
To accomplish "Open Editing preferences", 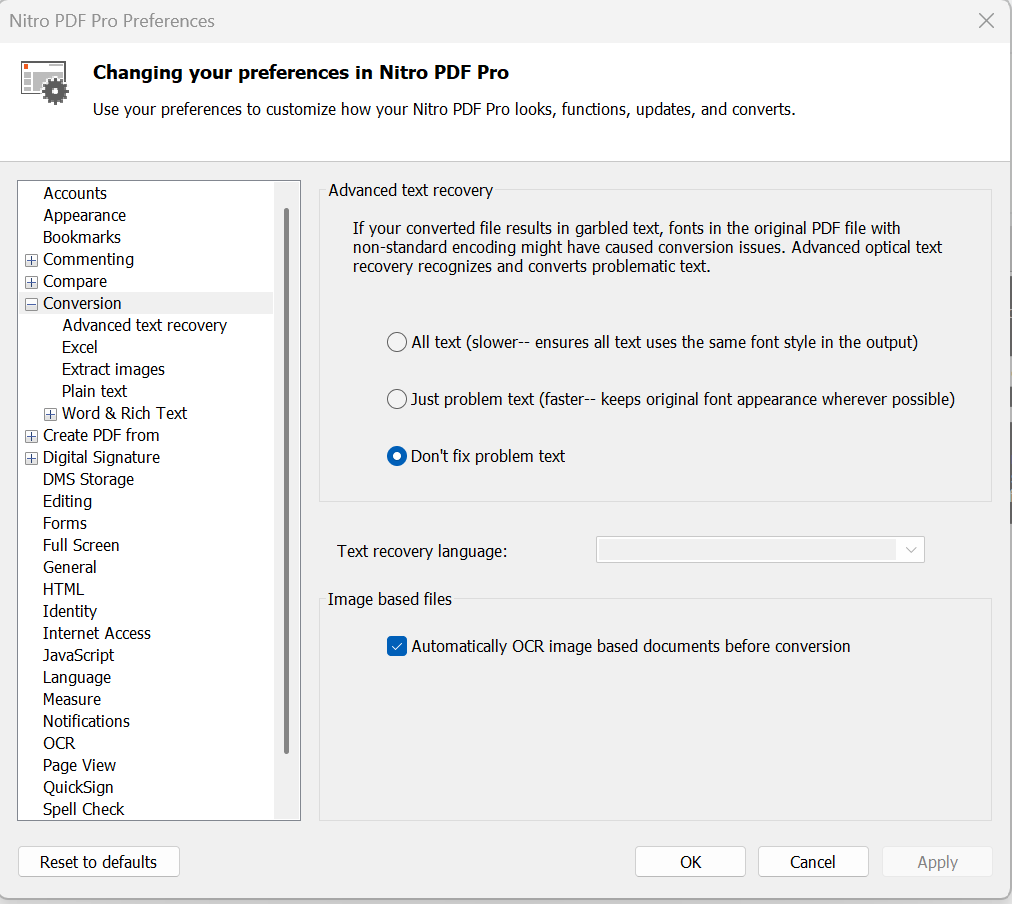I will [67, 501].
